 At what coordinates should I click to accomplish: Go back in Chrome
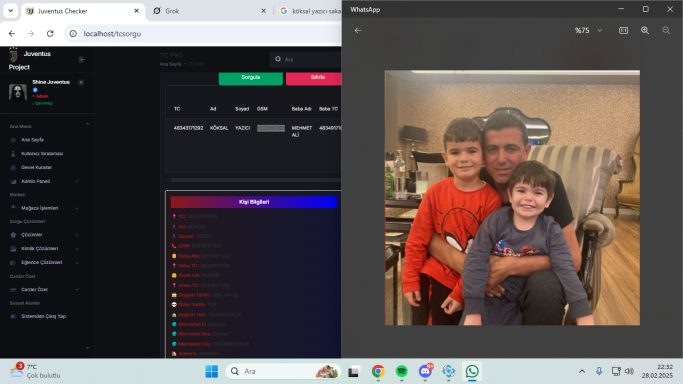pyautogui.click(x=12, y=34)
